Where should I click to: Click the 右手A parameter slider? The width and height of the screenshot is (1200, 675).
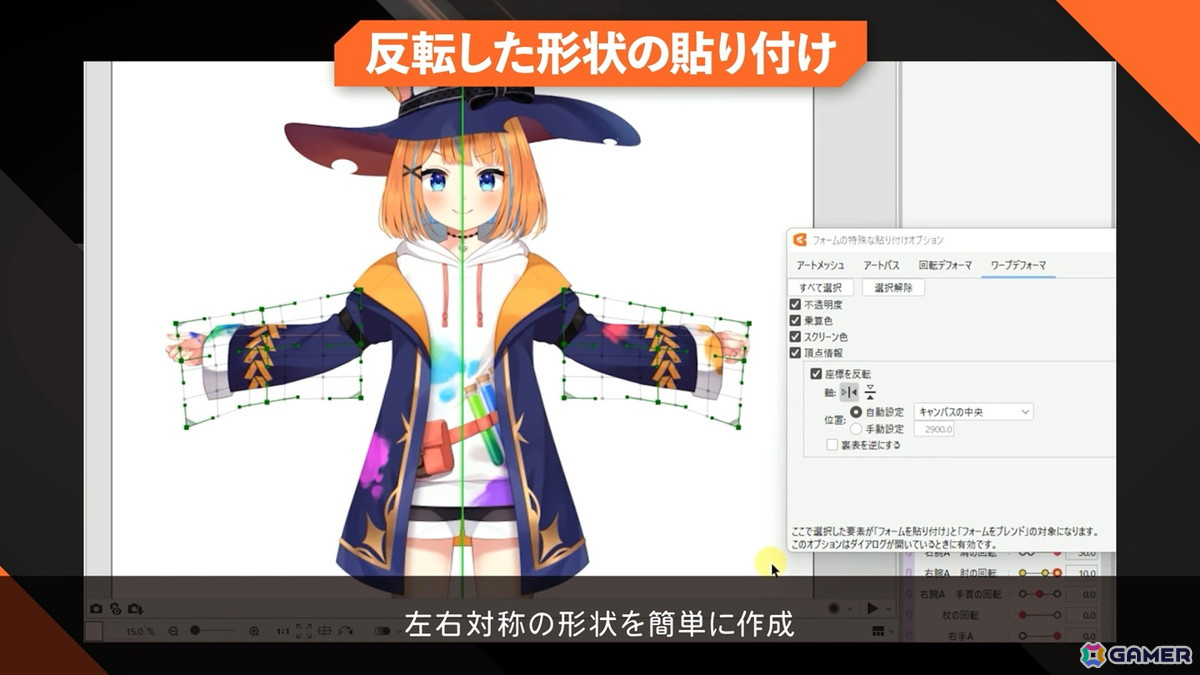point(1040,636)
